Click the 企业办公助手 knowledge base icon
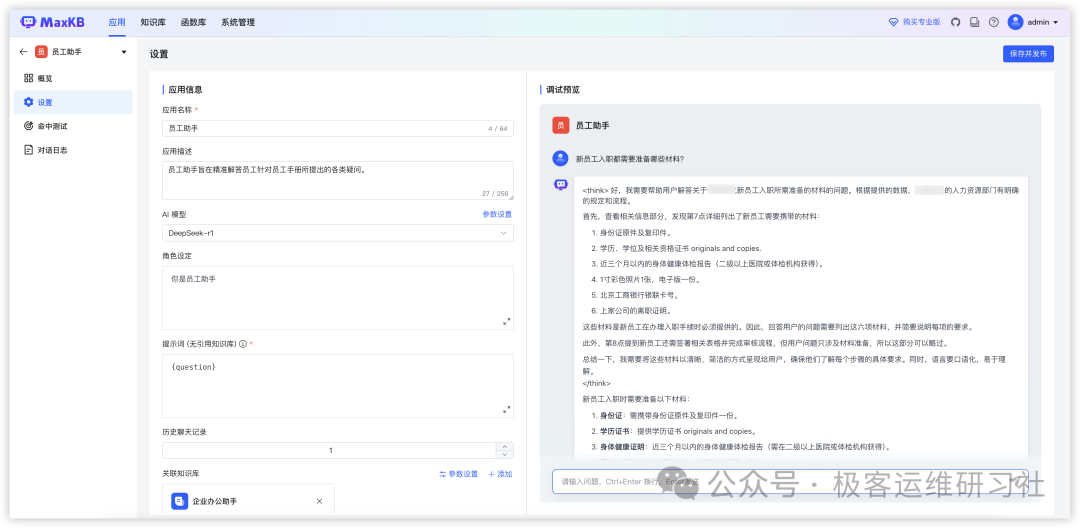This screenshot has width=1080, height=528. [180, 501]
